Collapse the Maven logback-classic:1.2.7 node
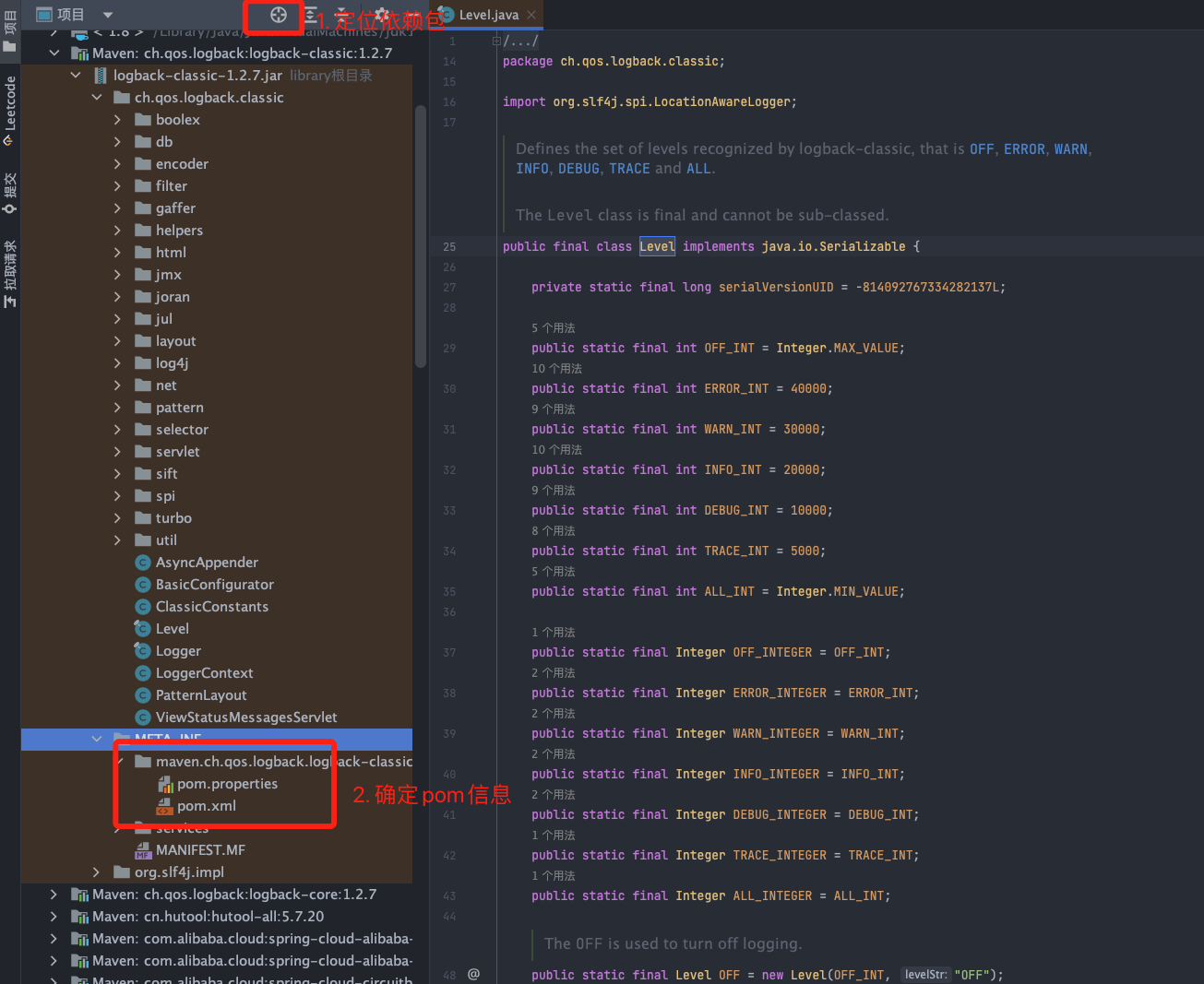The height and width of the screenshot is (984, 1204). click(54, 53)
